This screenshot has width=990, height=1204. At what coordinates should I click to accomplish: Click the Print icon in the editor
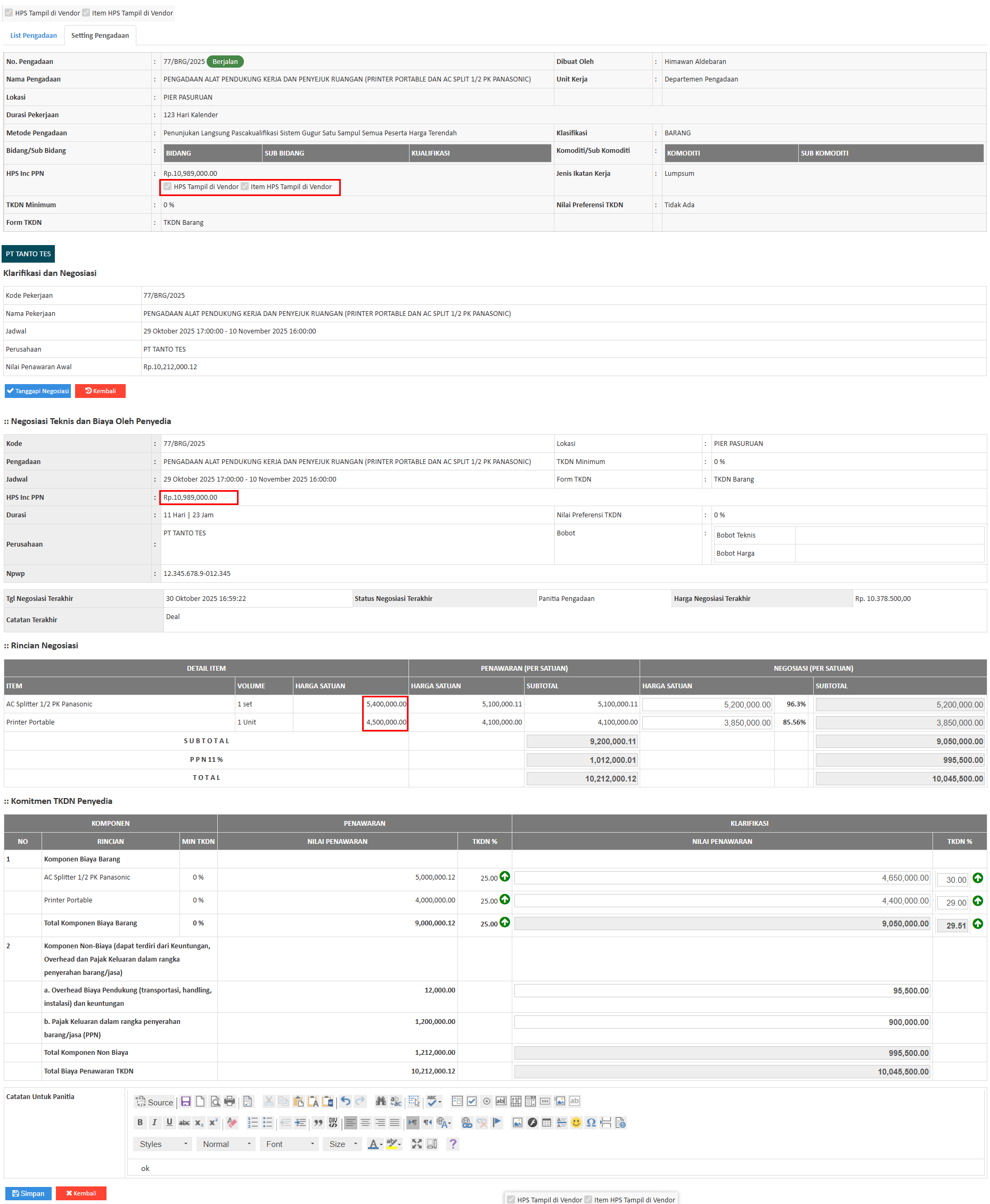pos(230,1101)
